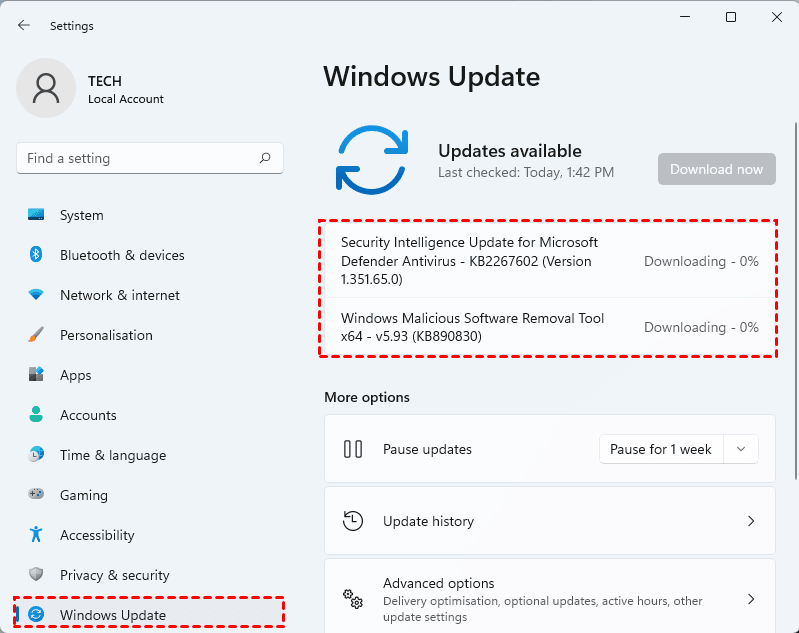The width and height of the screenshot is (799, 633).
Task: Click the Settings window title
Action: pyautogui.click(x=72, y=26)
